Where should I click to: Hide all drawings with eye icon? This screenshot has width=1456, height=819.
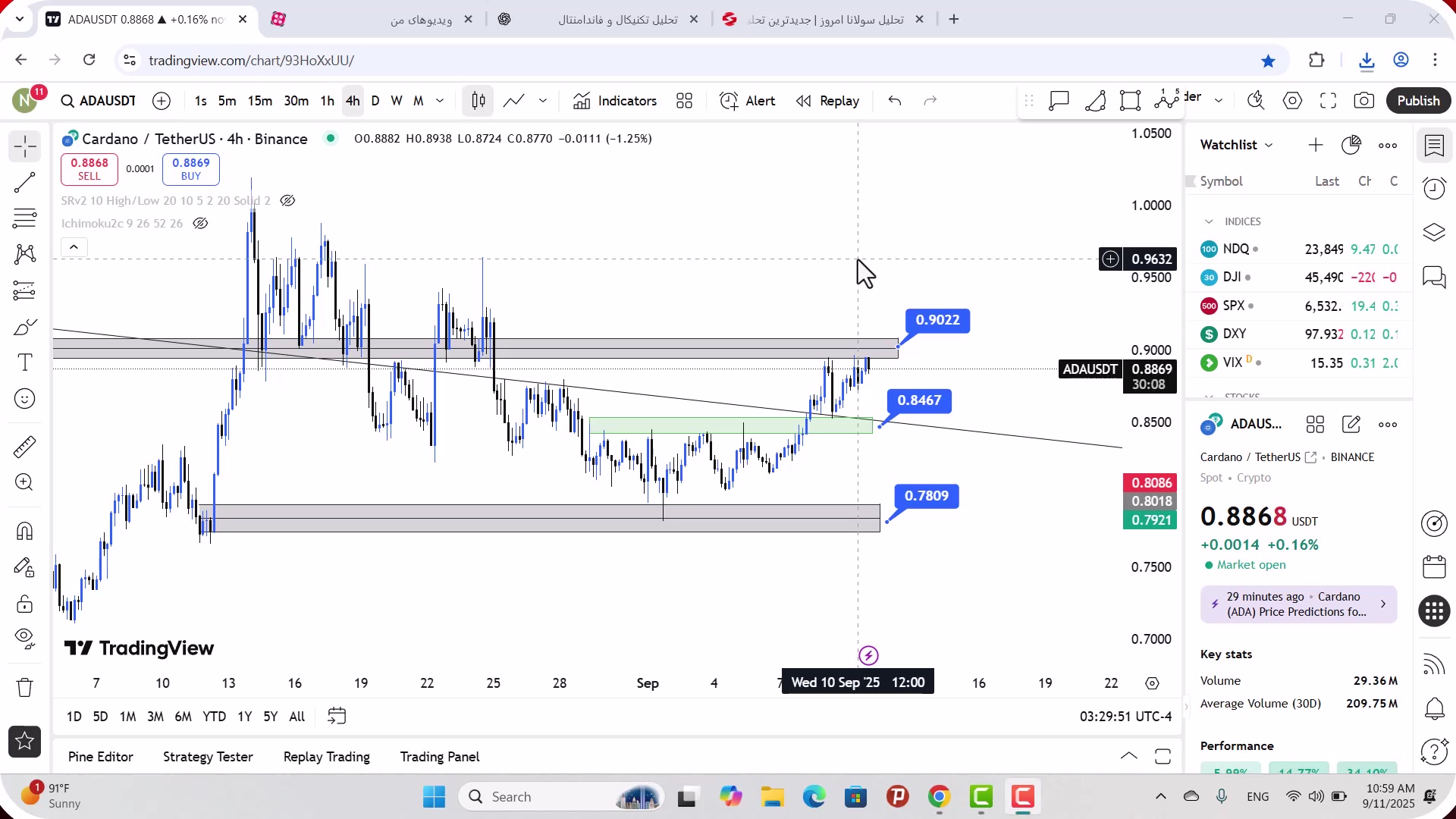(24, 639)
